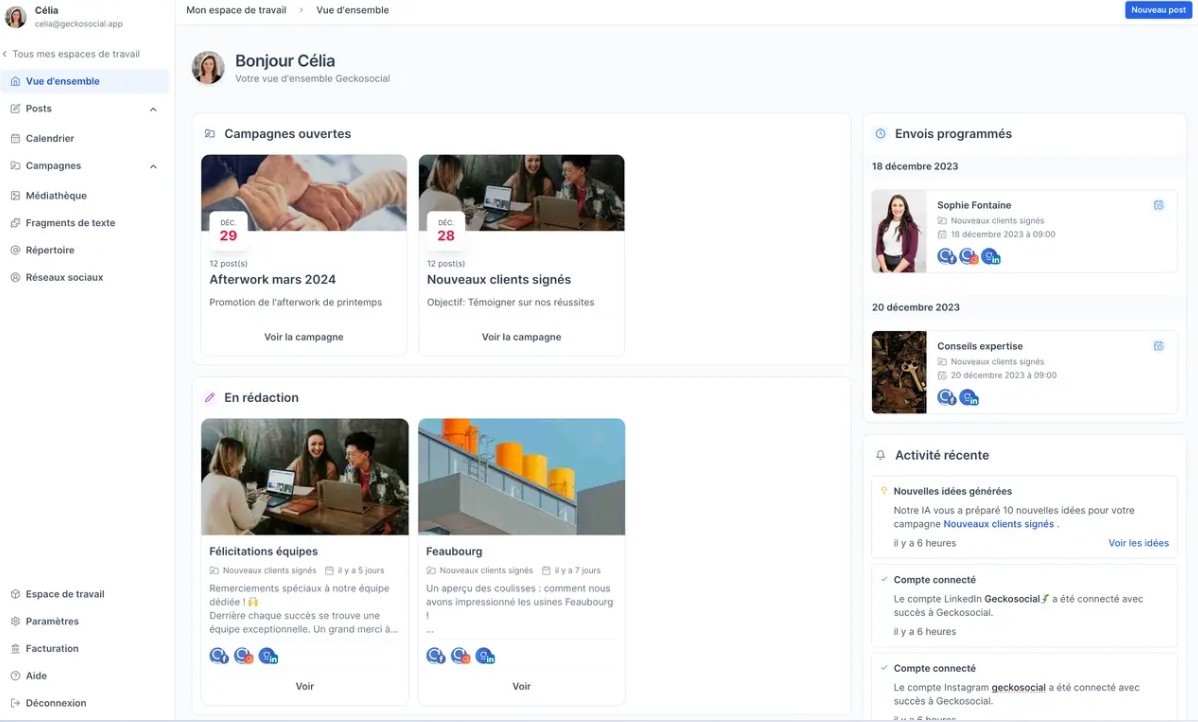
Task: Click the Répertoire at-sign icon
Action: click(x=15, y=250)
